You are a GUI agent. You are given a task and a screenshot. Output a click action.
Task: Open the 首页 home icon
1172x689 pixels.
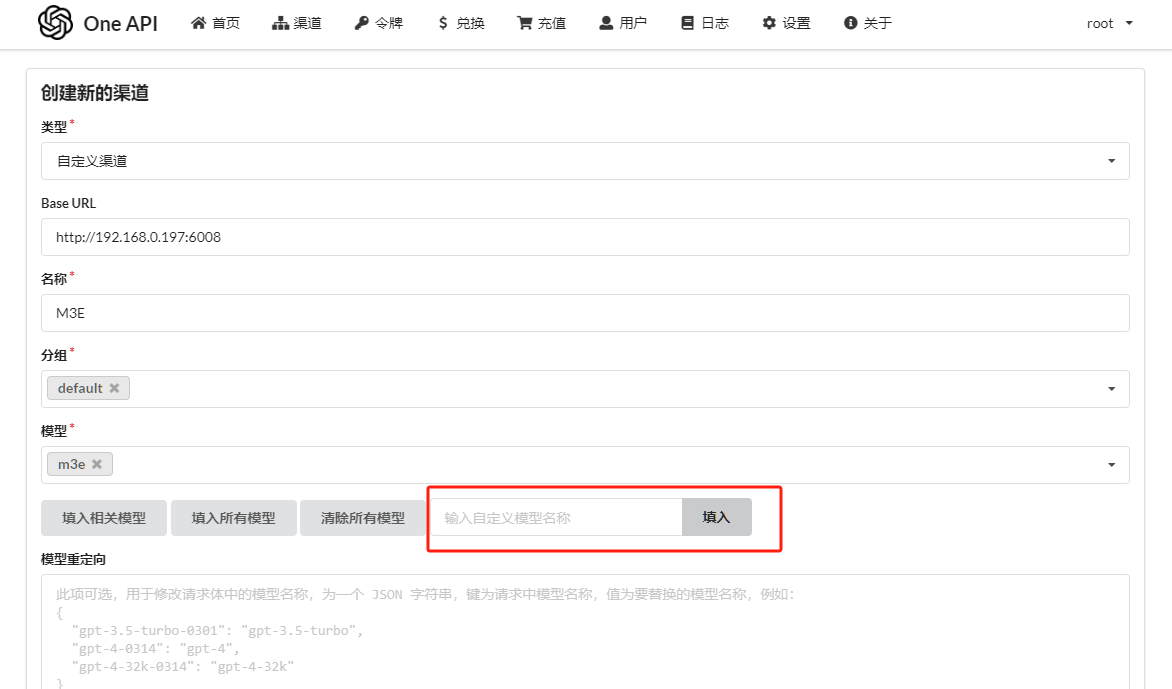tap(199, 22)
